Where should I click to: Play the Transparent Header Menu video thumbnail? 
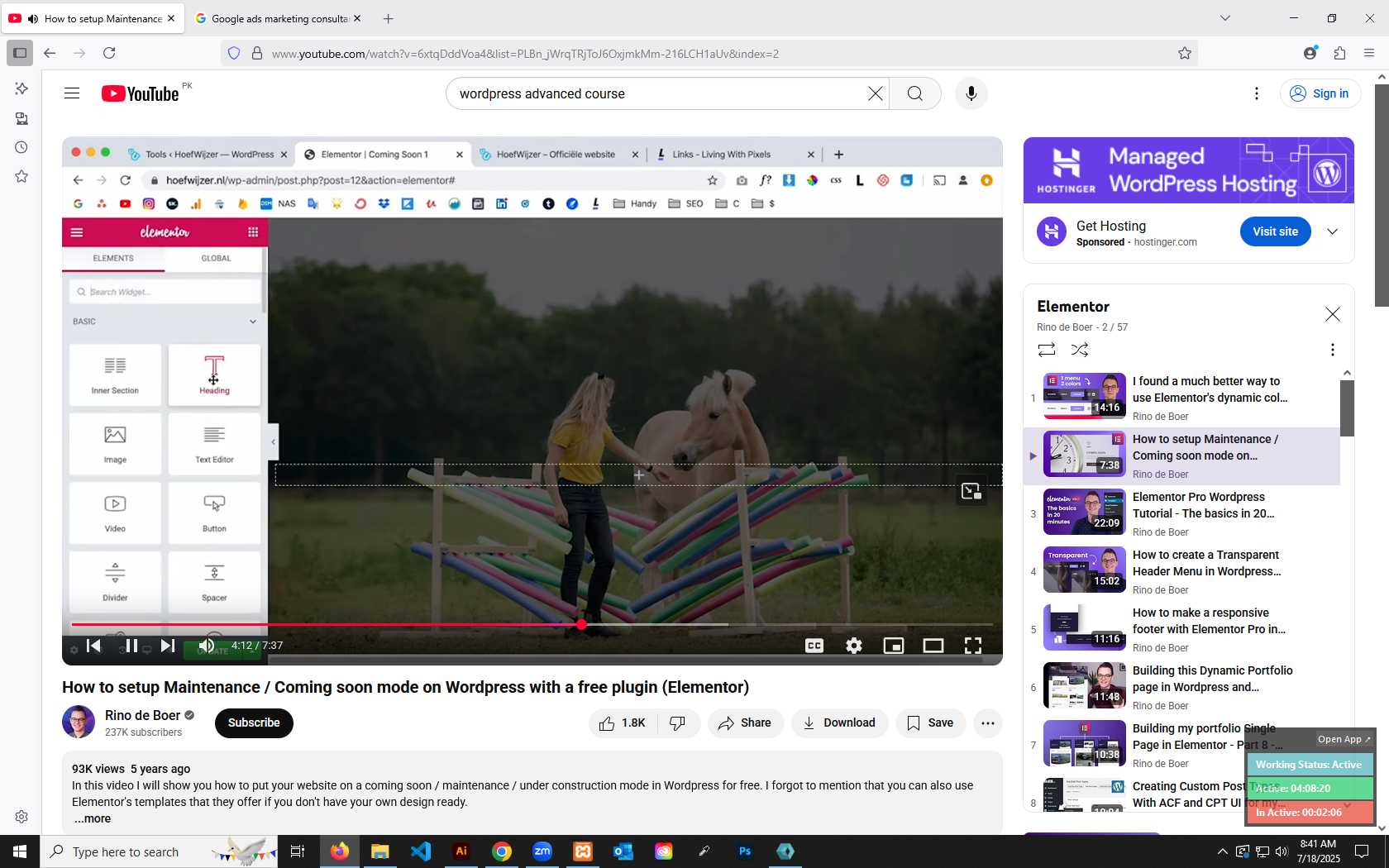1084,570
